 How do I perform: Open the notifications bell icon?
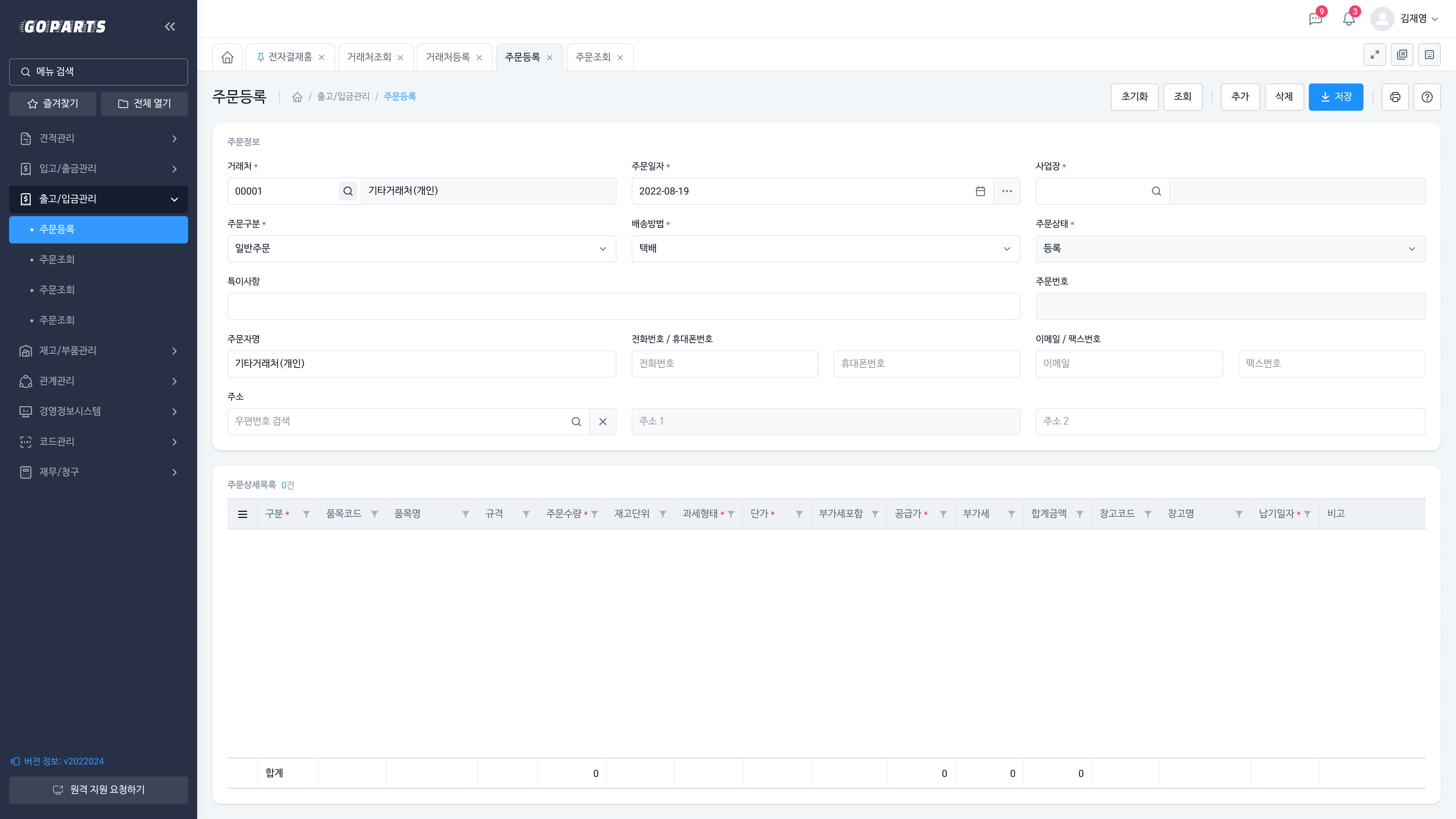[1349, 19]
